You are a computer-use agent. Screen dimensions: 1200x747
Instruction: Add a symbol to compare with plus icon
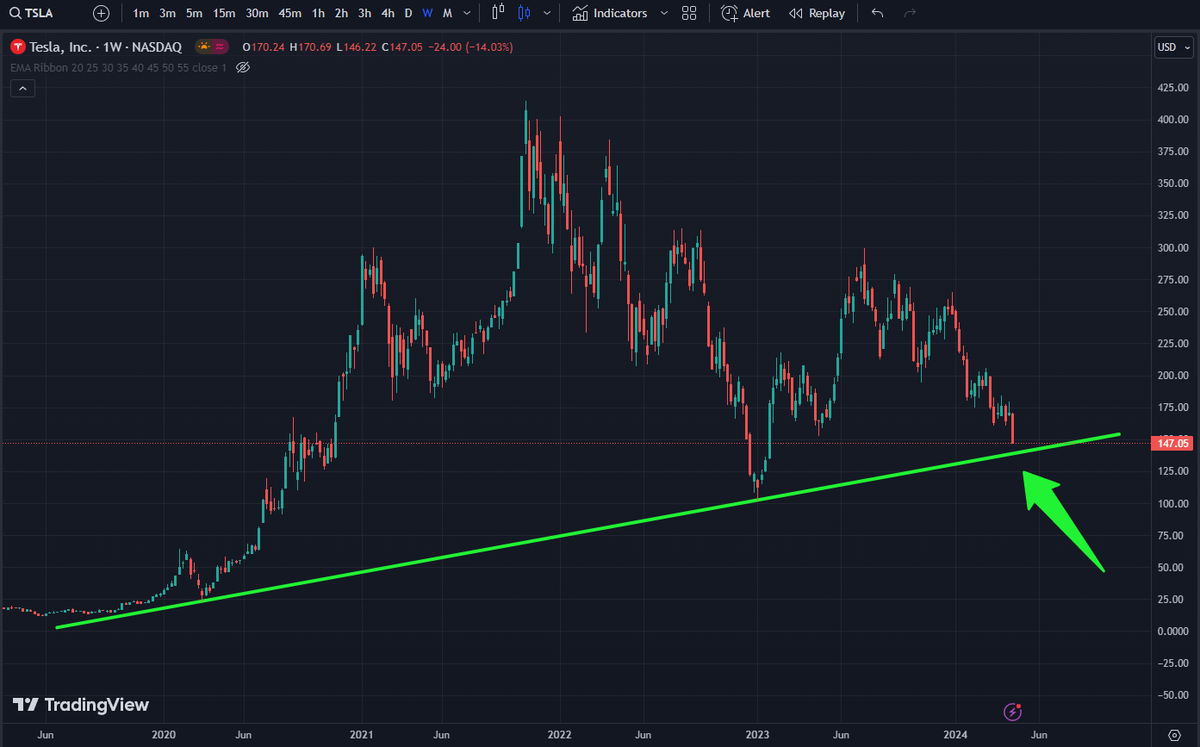(101, 13)
